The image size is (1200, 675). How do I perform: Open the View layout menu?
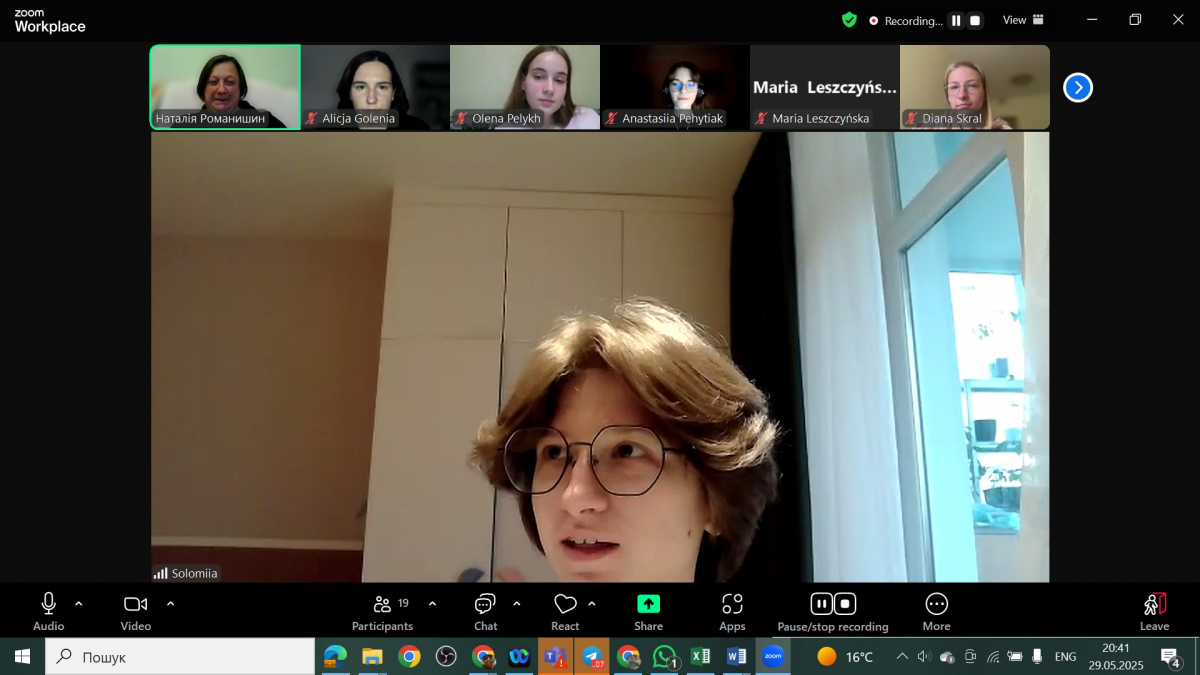(x=1023, y=20)
